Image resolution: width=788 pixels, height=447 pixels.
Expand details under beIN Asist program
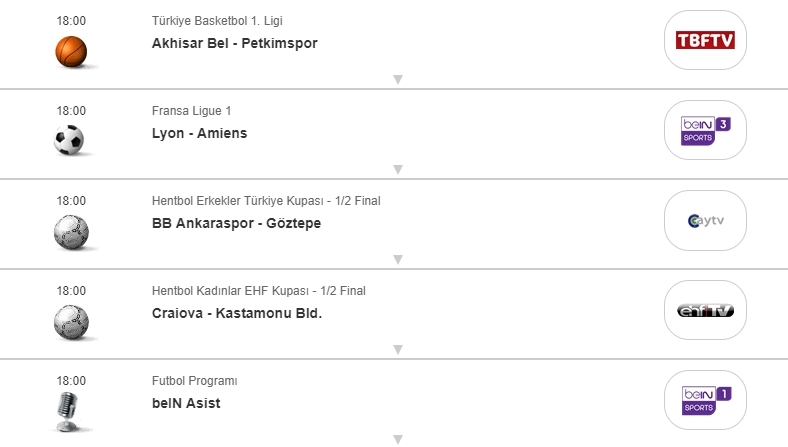pyautogui.click(x=397, y=439)
